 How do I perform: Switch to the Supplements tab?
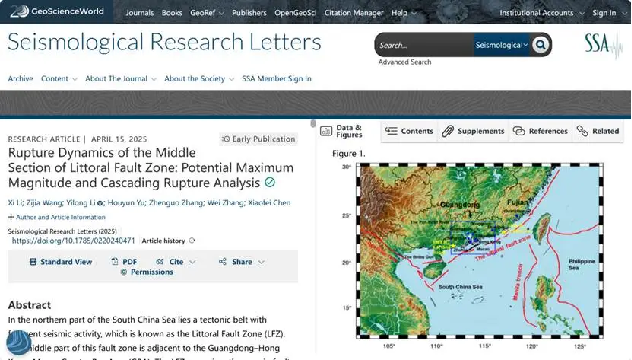(x=473, y=131)
